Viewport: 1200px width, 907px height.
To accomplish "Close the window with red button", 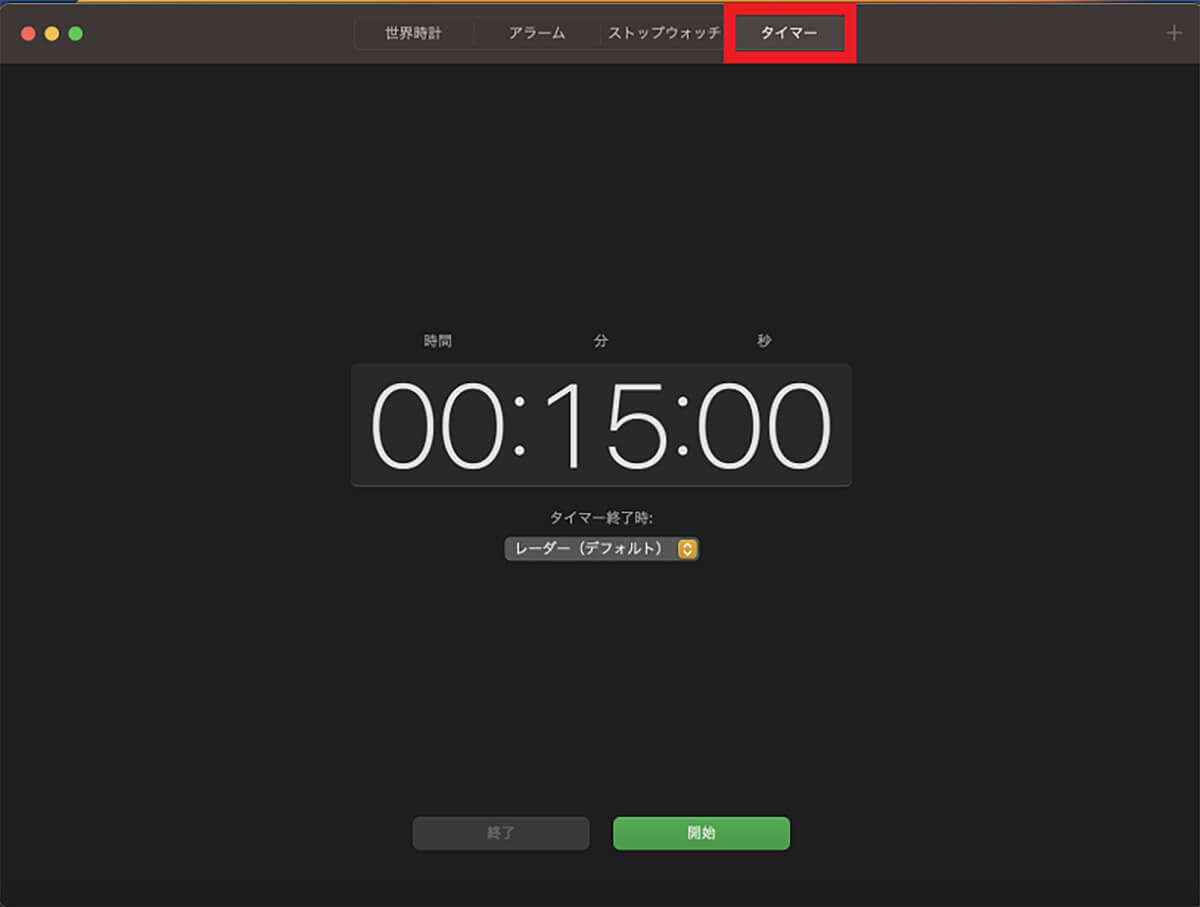I will [28, 33].
